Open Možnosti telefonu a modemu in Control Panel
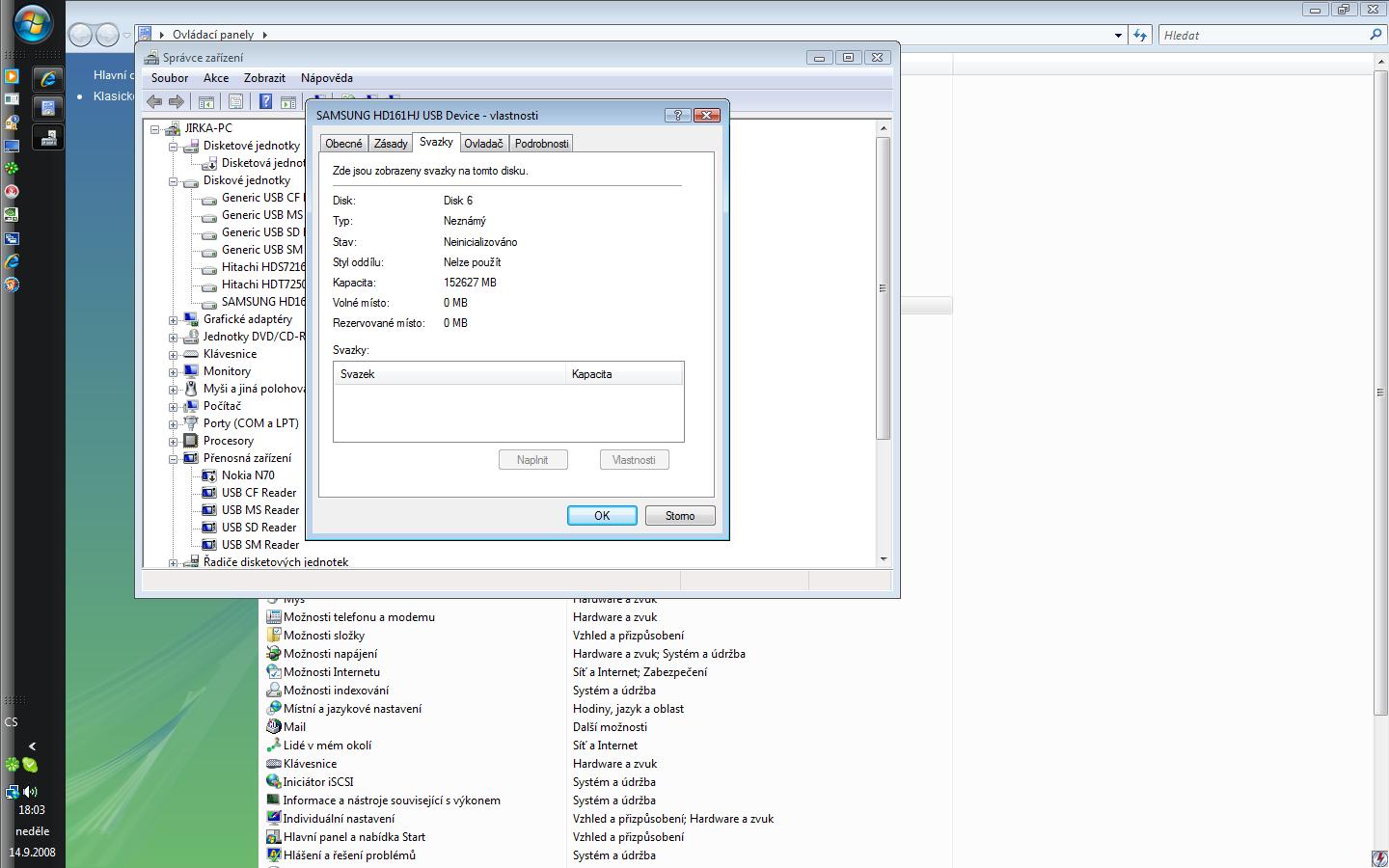This screenshot has height=868, width=1389. click(x=359, y=617)
